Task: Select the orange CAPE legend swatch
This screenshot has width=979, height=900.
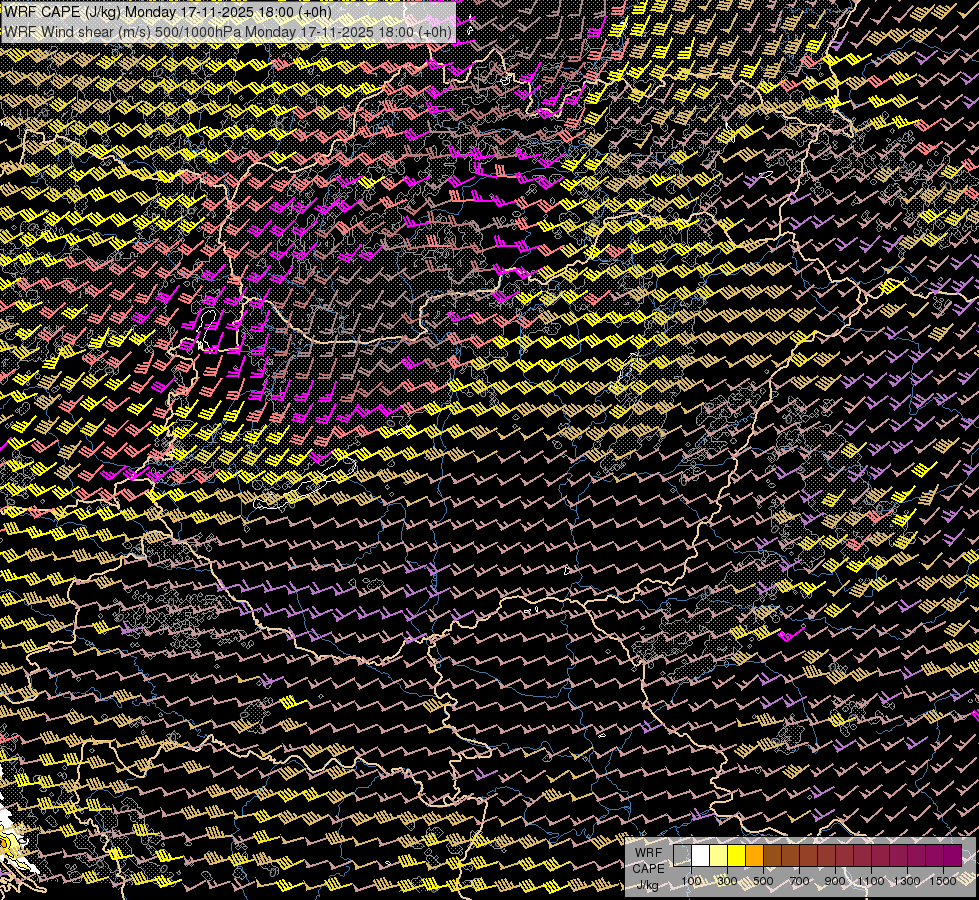Action: (x=754, y=855)
